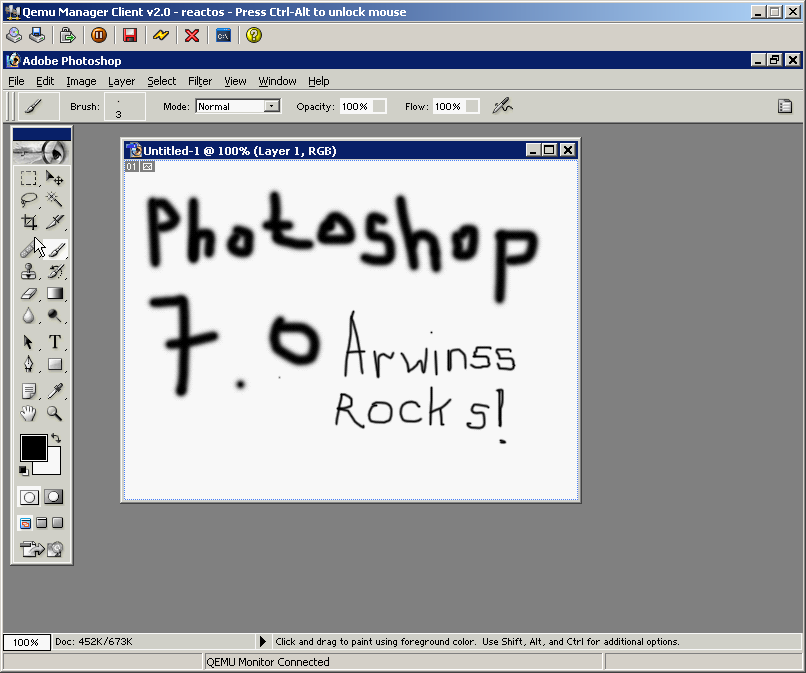Screen dimensions: 806x673
Task: Open the Mode blending dropdown
Action: (271, 106)
